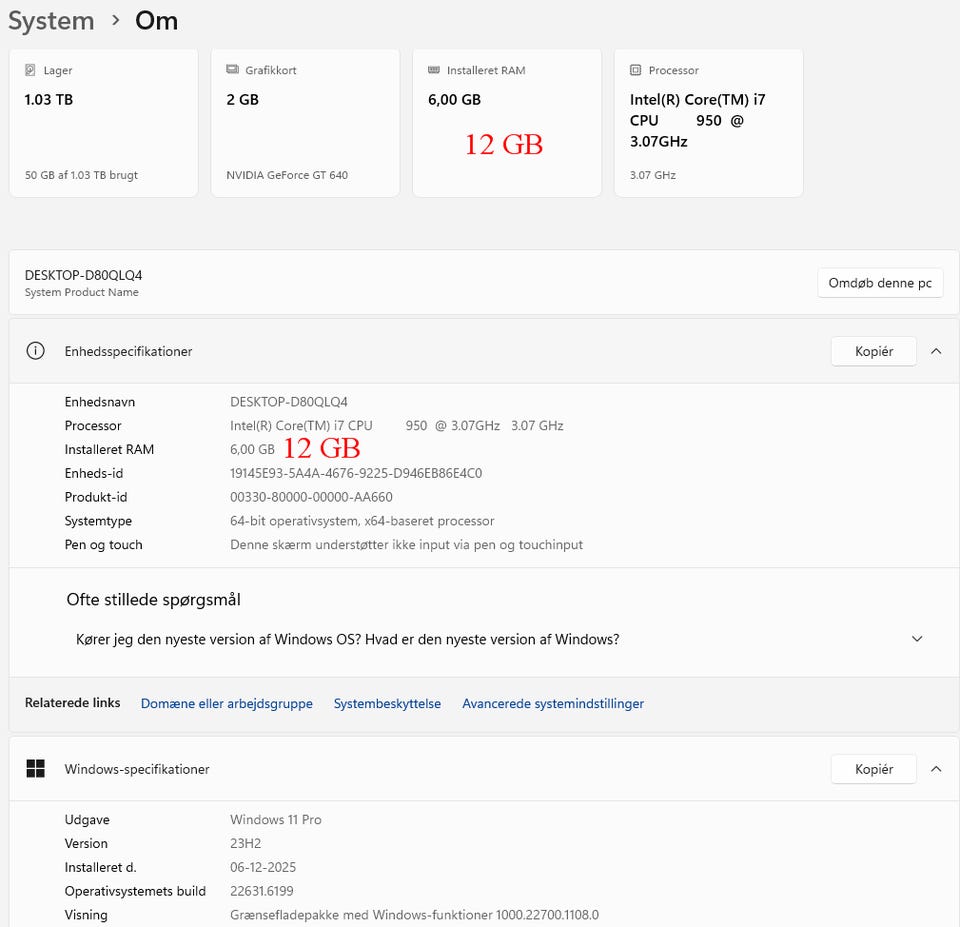Click the info icon beside Enhedsspecifikationer

[36, 351]
